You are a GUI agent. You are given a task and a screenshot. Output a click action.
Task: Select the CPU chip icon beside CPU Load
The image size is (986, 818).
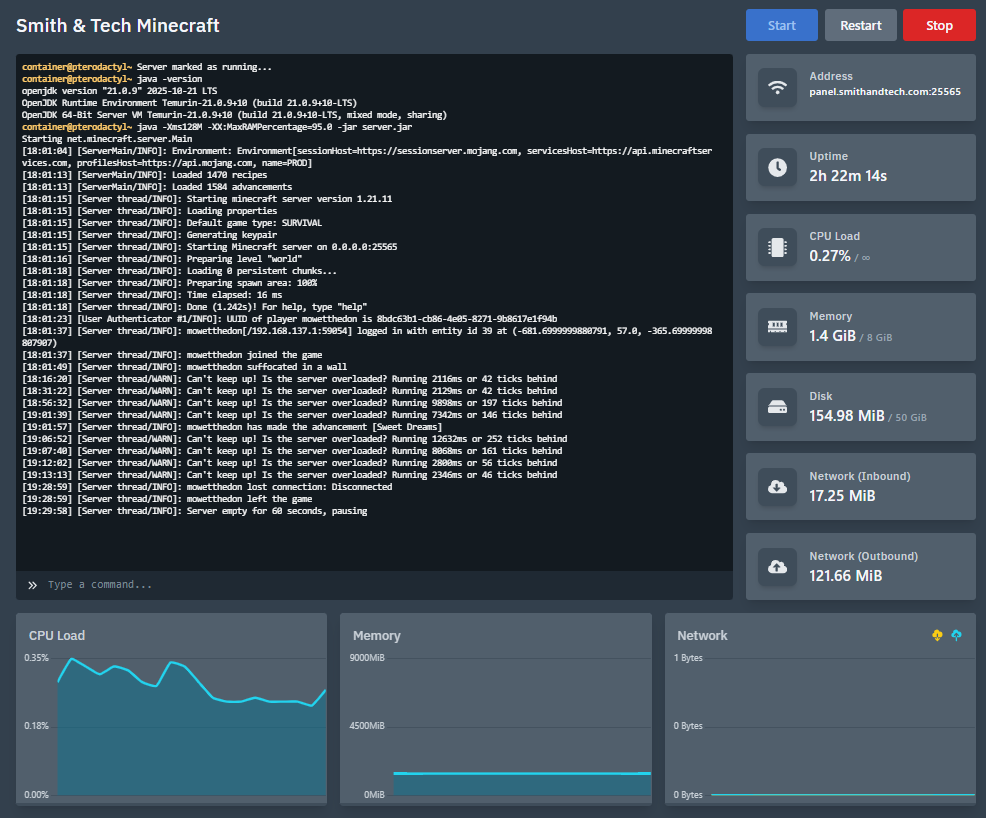click(x=777, y=247)
